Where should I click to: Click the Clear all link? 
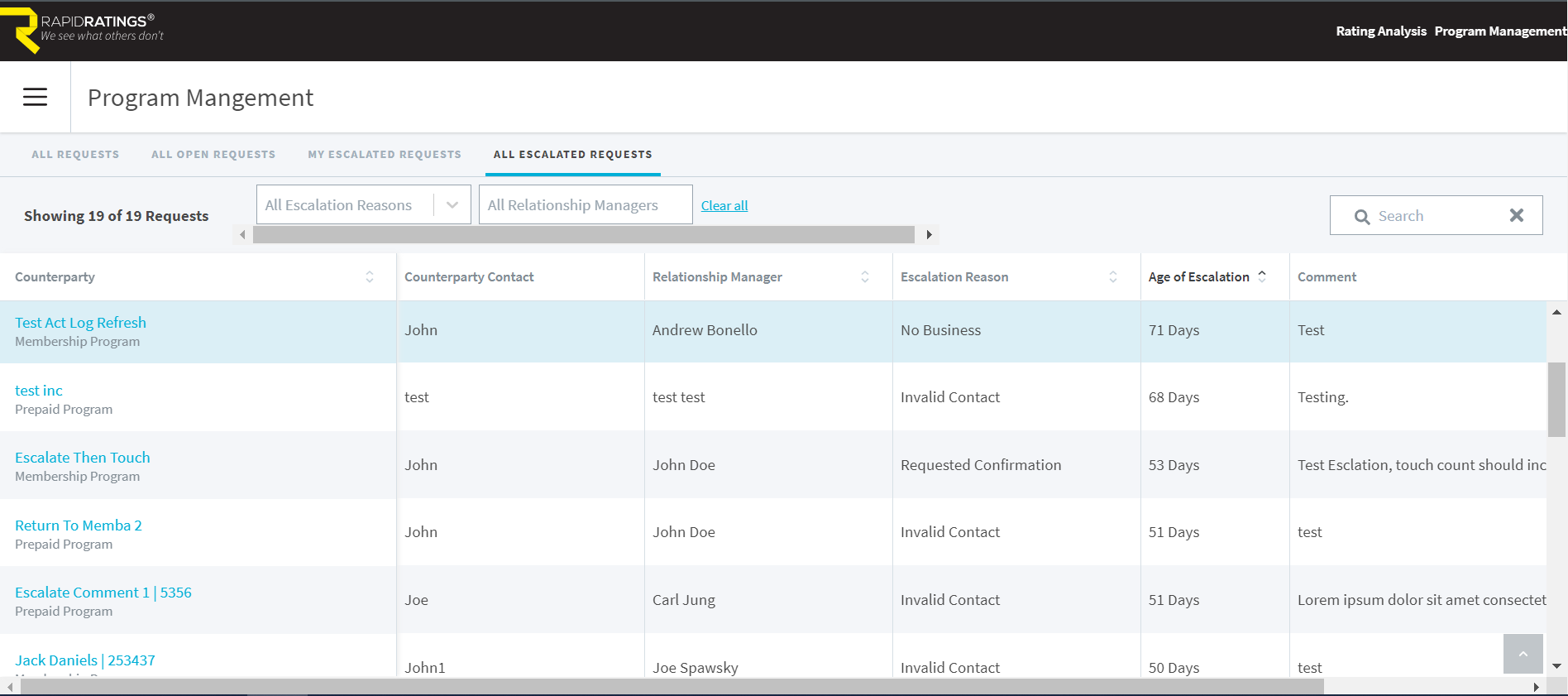point(724,205)
